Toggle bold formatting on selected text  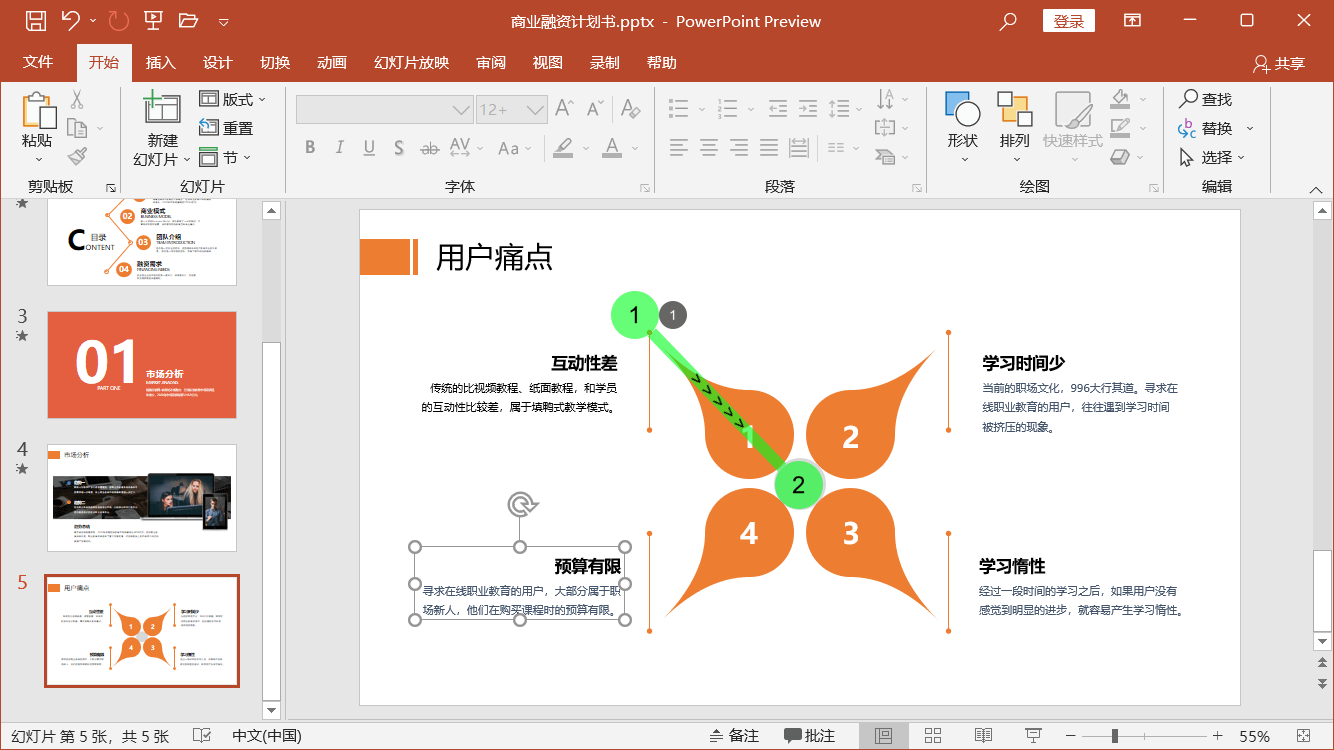click(x=310, y=147)
